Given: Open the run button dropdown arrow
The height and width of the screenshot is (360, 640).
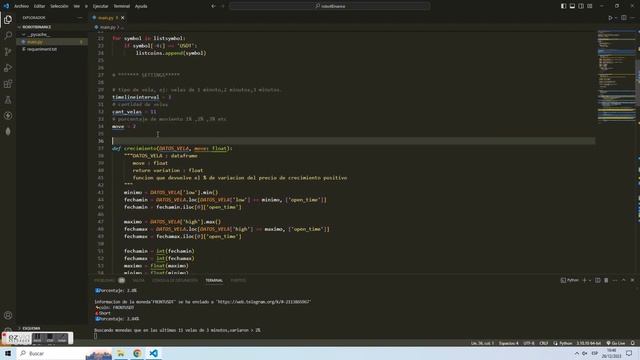Looking at the screenshot, I should tap(616, 18).
